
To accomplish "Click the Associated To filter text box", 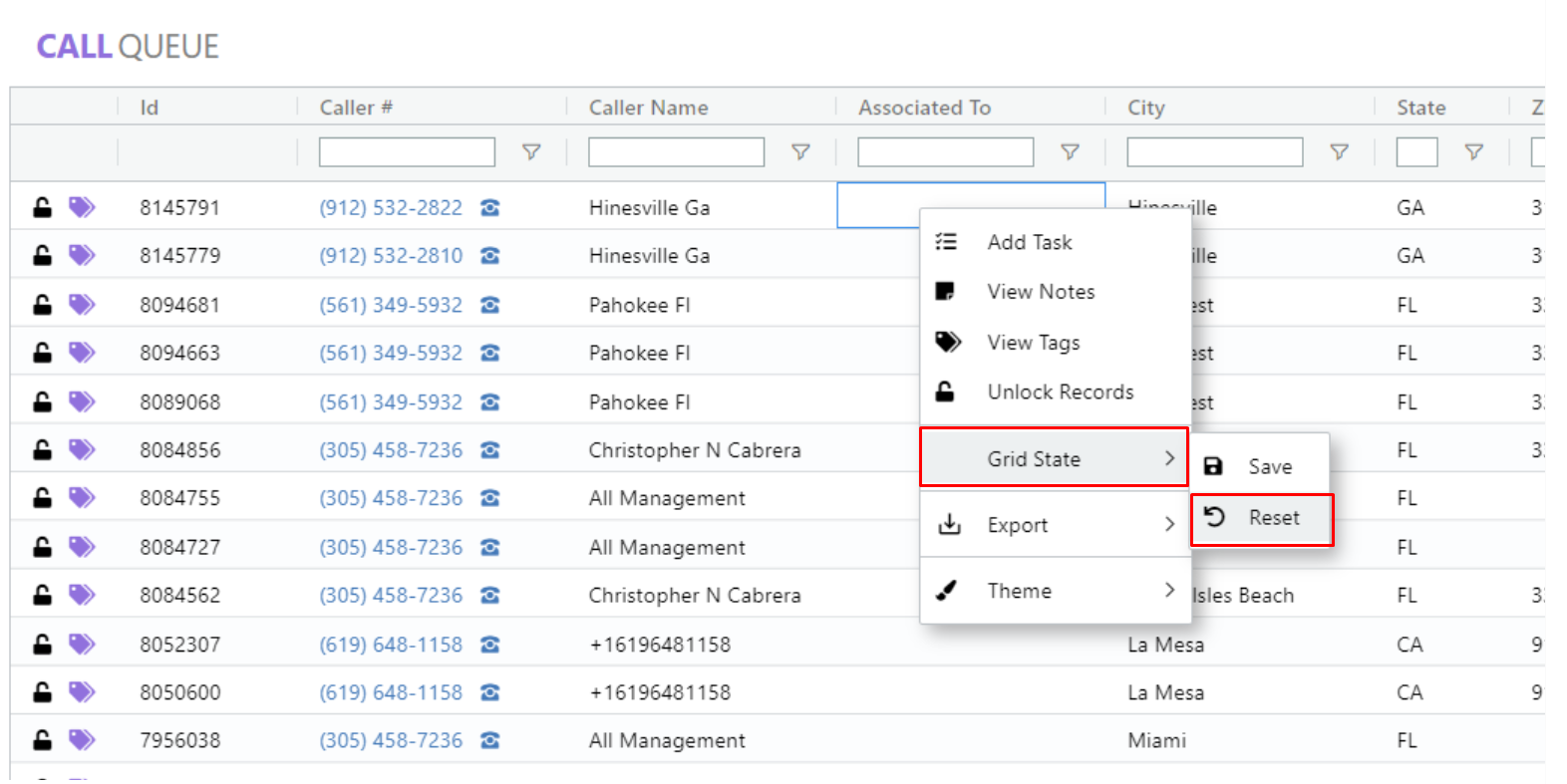I will (945, 152).
